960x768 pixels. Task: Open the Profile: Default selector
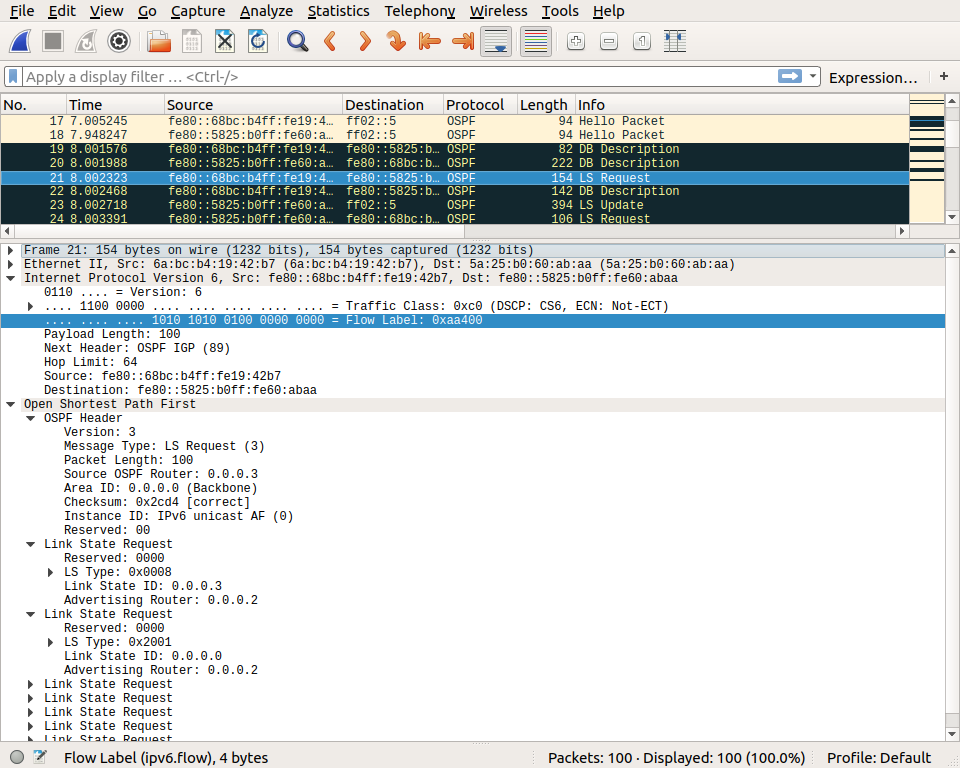[x=879, y=758]
